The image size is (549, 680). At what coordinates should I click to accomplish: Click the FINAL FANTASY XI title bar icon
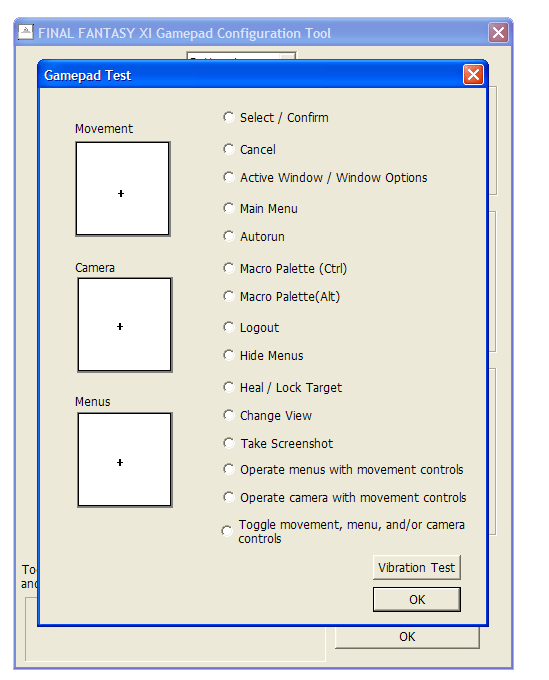point(26,32)
